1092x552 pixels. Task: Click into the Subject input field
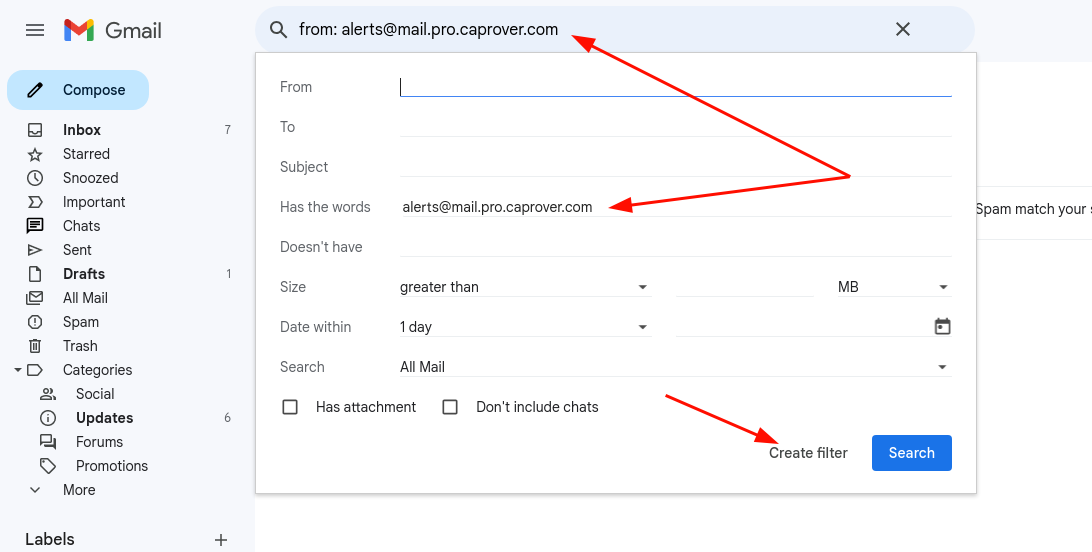[675, 167]
